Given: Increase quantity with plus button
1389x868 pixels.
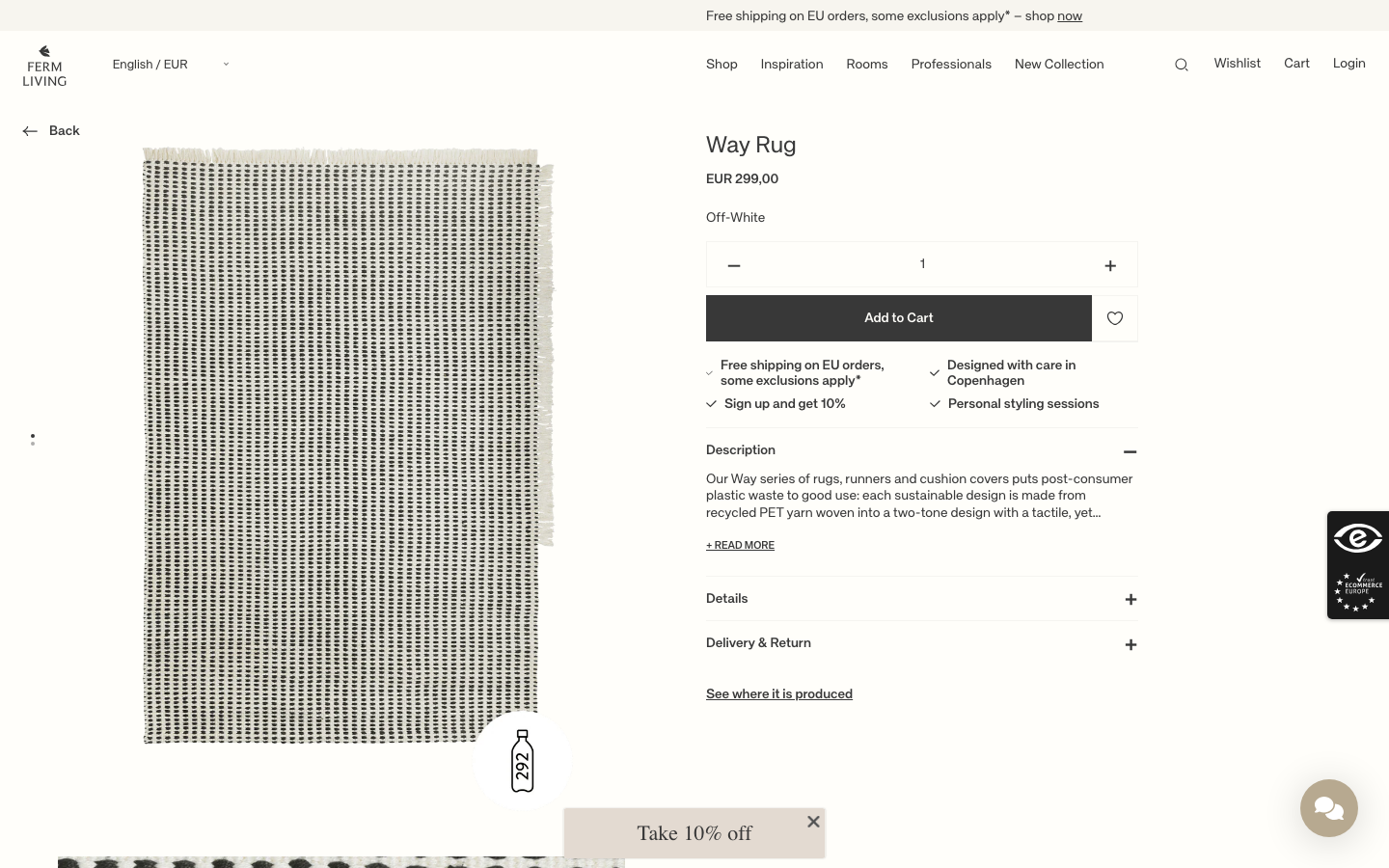Looking at the screenshot, I should click(1110, 265).
